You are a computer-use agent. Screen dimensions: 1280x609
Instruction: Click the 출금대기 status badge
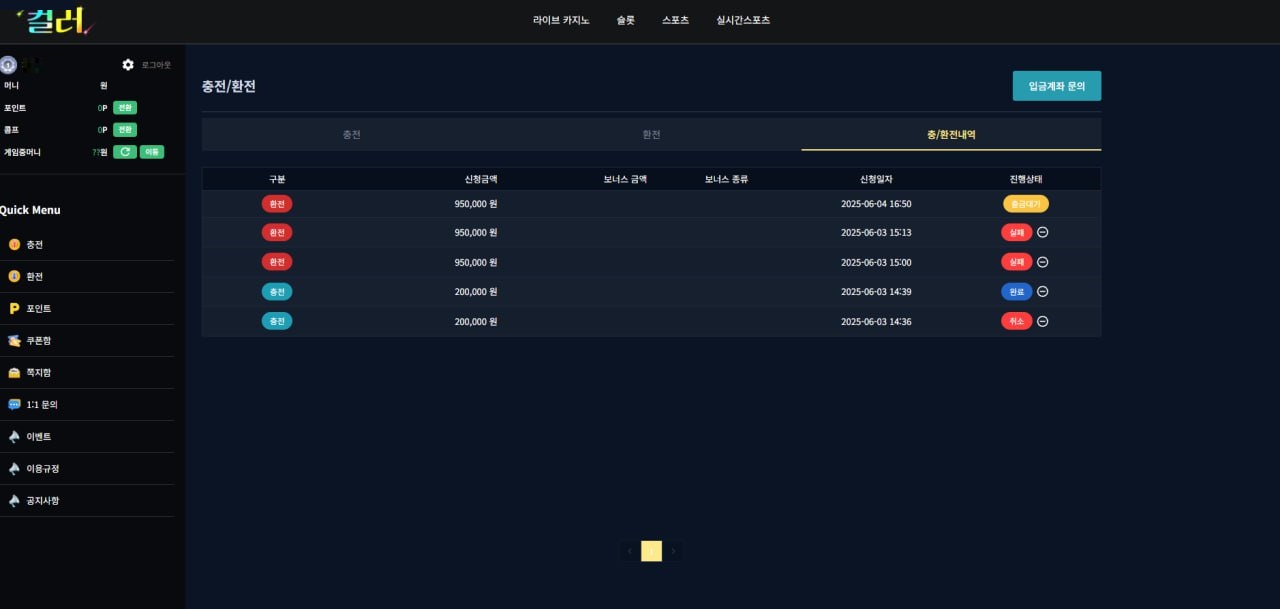tap(1026, 204)
